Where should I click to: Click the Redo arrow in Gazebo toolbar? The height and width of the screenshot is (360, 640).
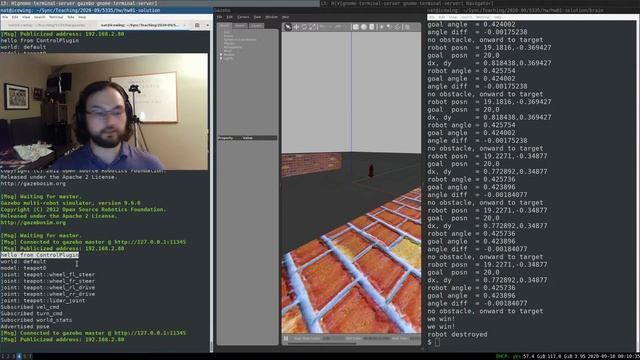tap(338, 27)
